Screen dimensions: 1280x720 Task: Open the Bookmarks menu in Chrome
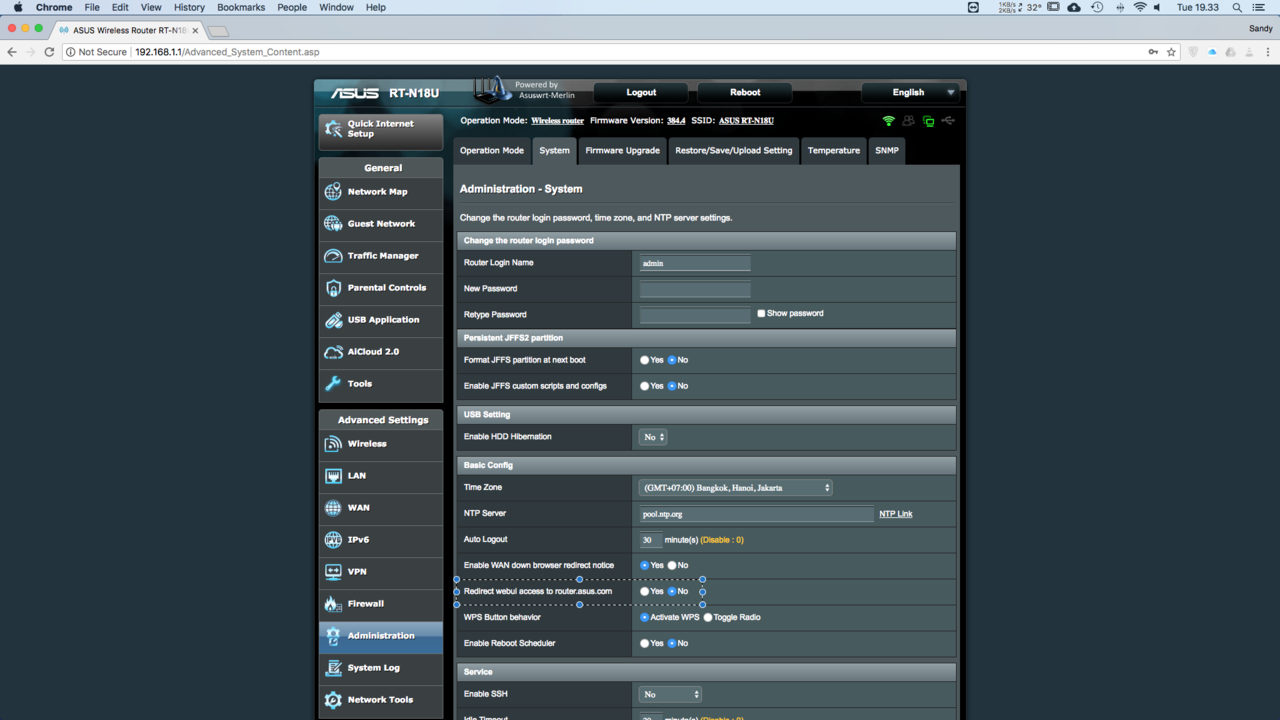tap(241, 7)
